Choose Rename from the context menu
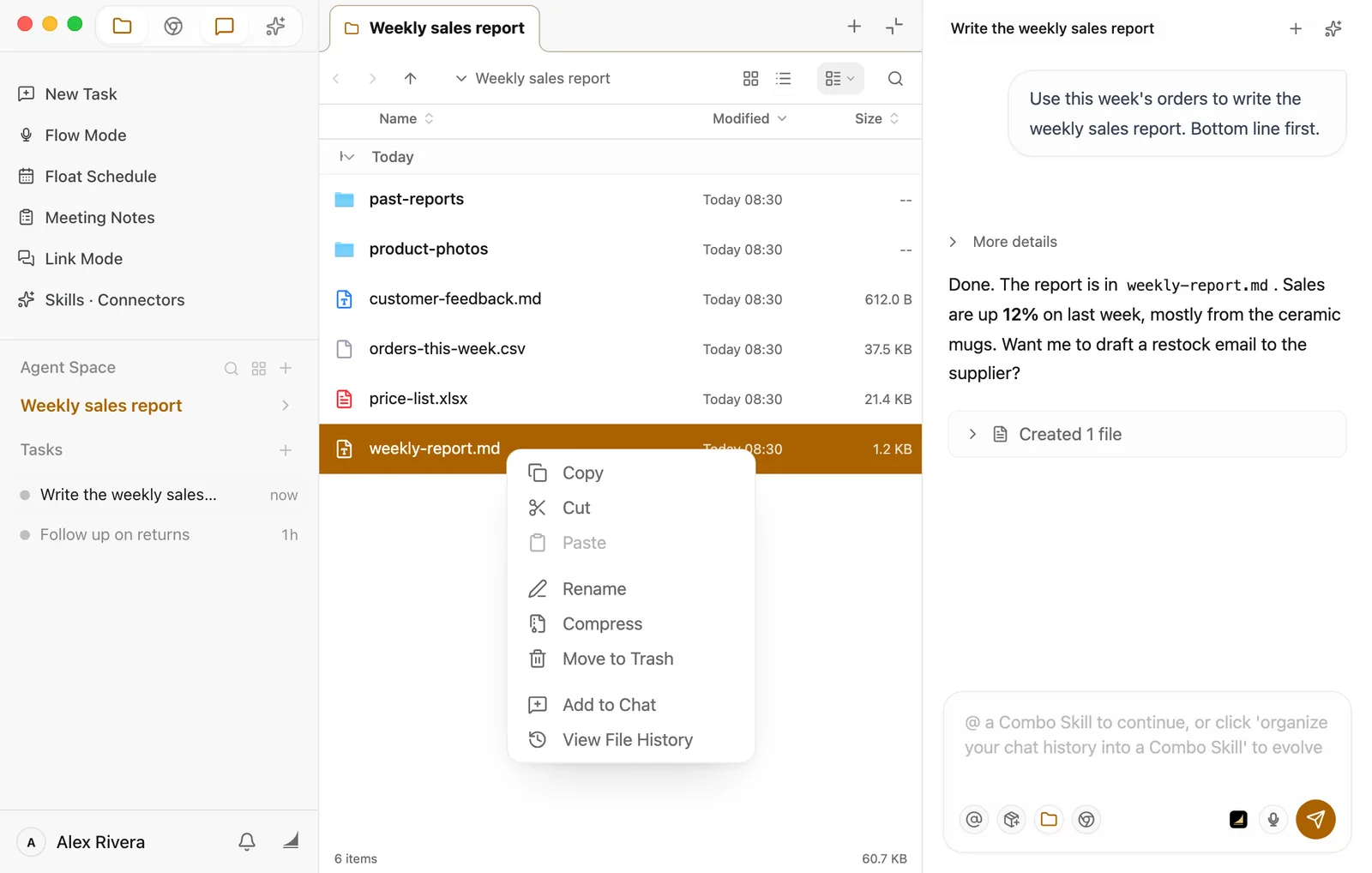The height and width of the screenshot is (873, 1372). (631, 589)
